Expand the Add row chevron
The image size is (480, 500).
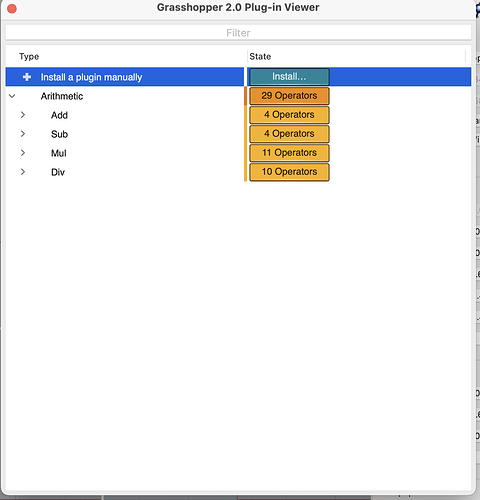[23, 115]
